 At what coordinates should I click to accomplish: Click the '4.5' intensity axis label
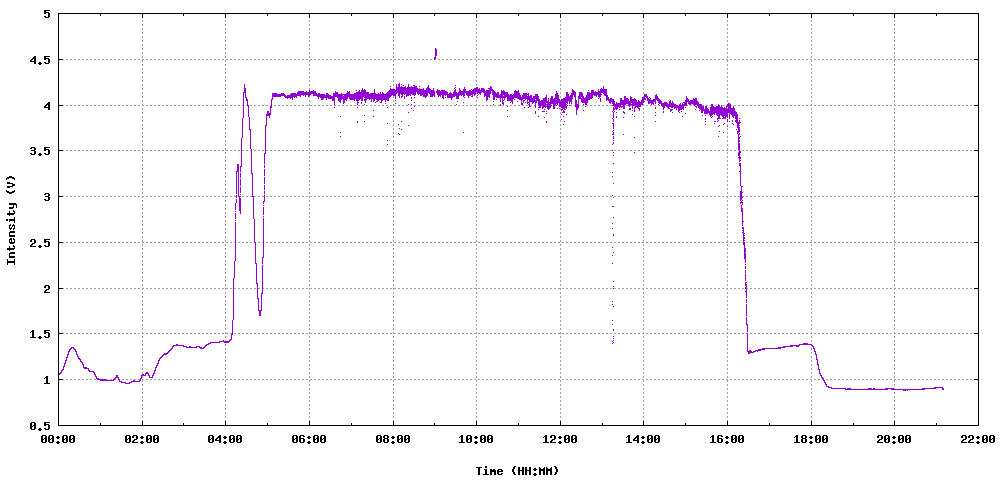41,60
